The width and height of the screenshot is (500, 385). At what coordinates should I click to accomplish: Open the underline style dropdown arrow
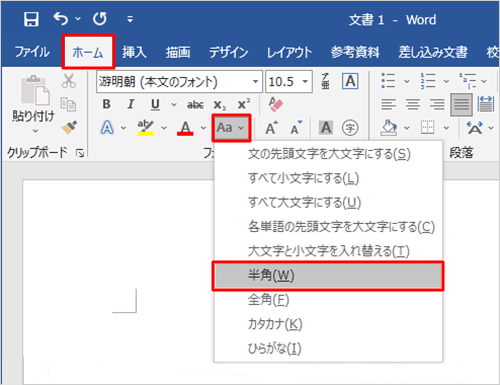pyautogui.click(x=174, y=105)
